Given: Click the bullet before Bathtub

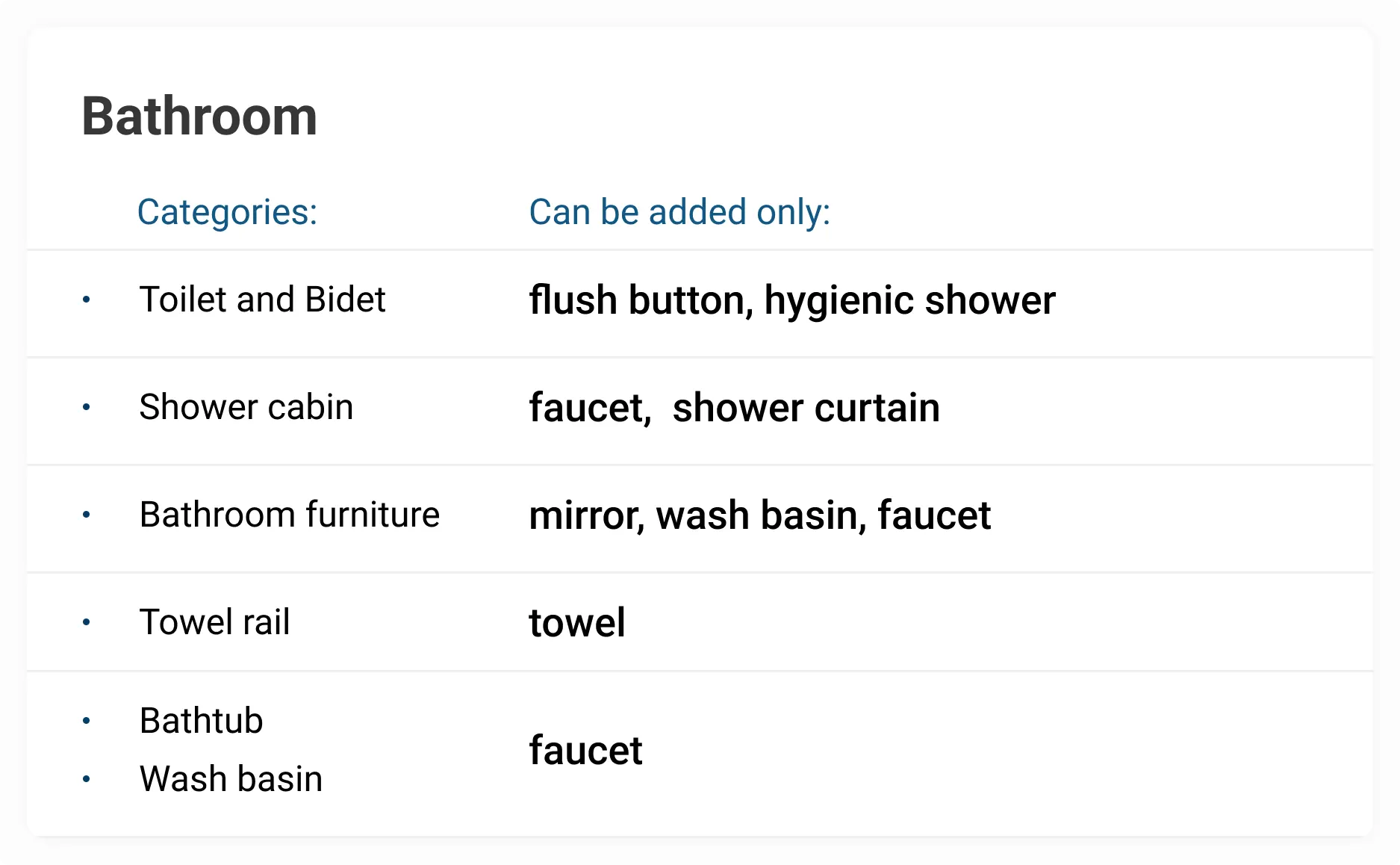Looking at the screenshot, I should coord(87,722).
